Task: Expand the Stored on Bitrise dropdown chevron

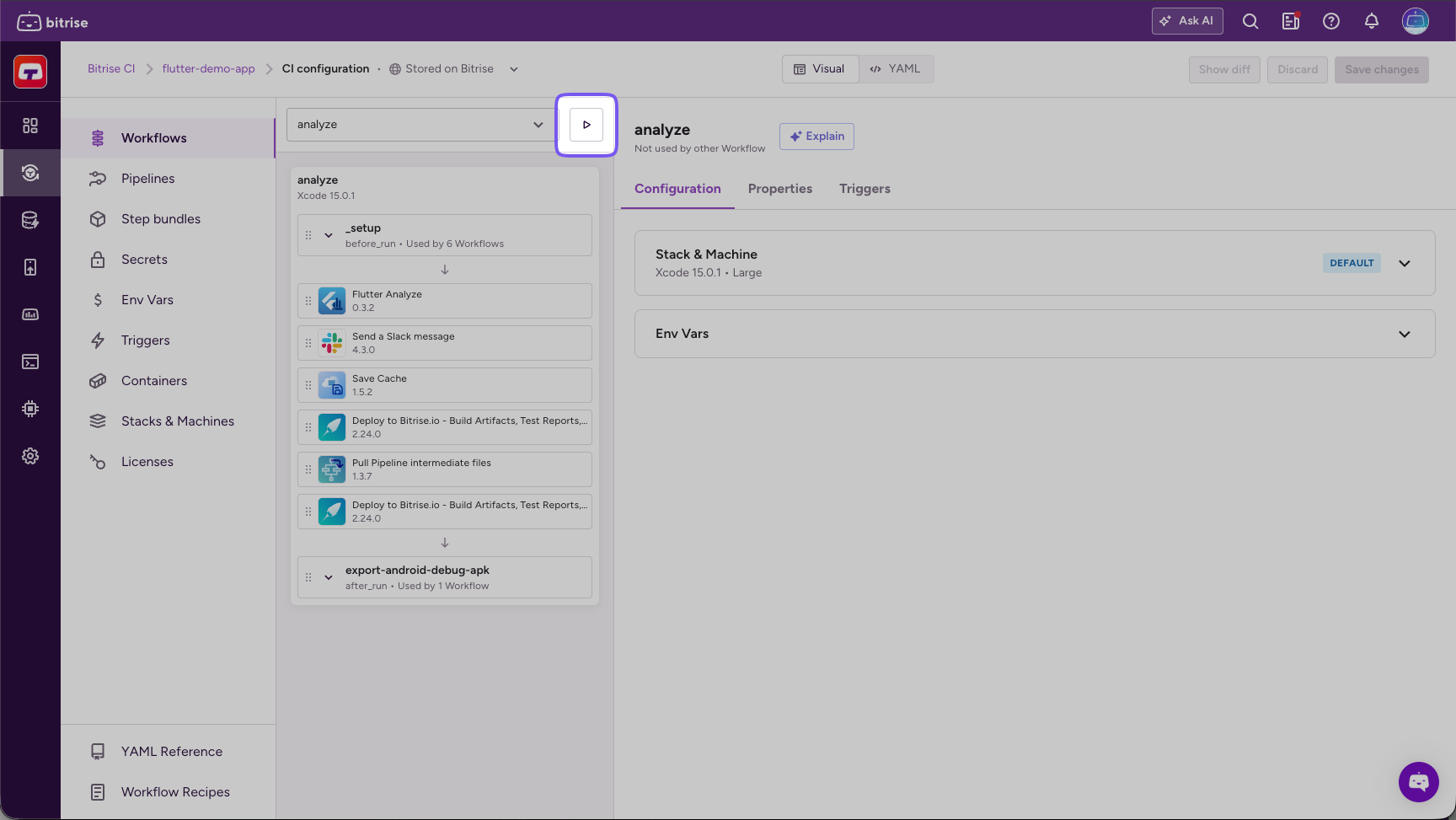Action: point(514,69)
